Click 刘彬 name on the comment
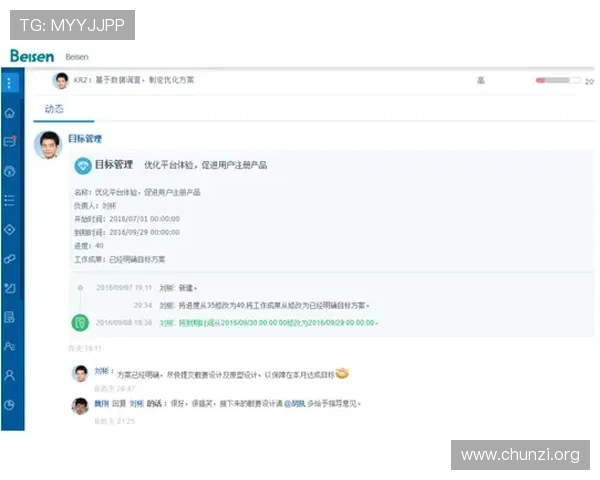 pyautogui.click(x=102, y=371)
